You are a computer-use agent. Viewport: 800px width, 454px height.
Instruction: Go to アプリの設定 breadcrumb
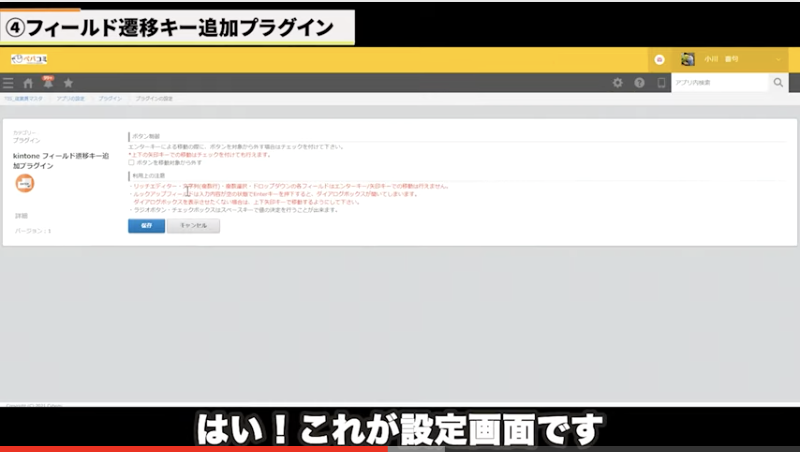pos(71,100)
